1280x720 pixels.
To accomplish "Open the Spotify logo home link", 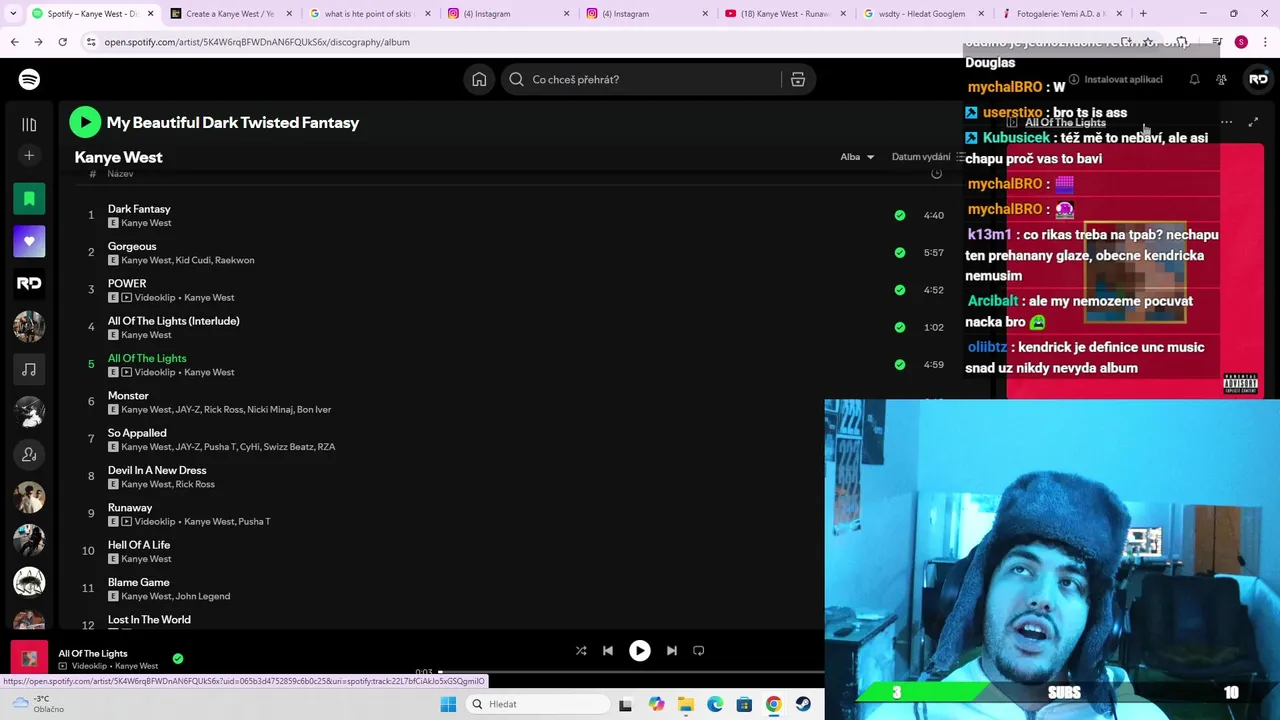I will (x=29, y=79).
